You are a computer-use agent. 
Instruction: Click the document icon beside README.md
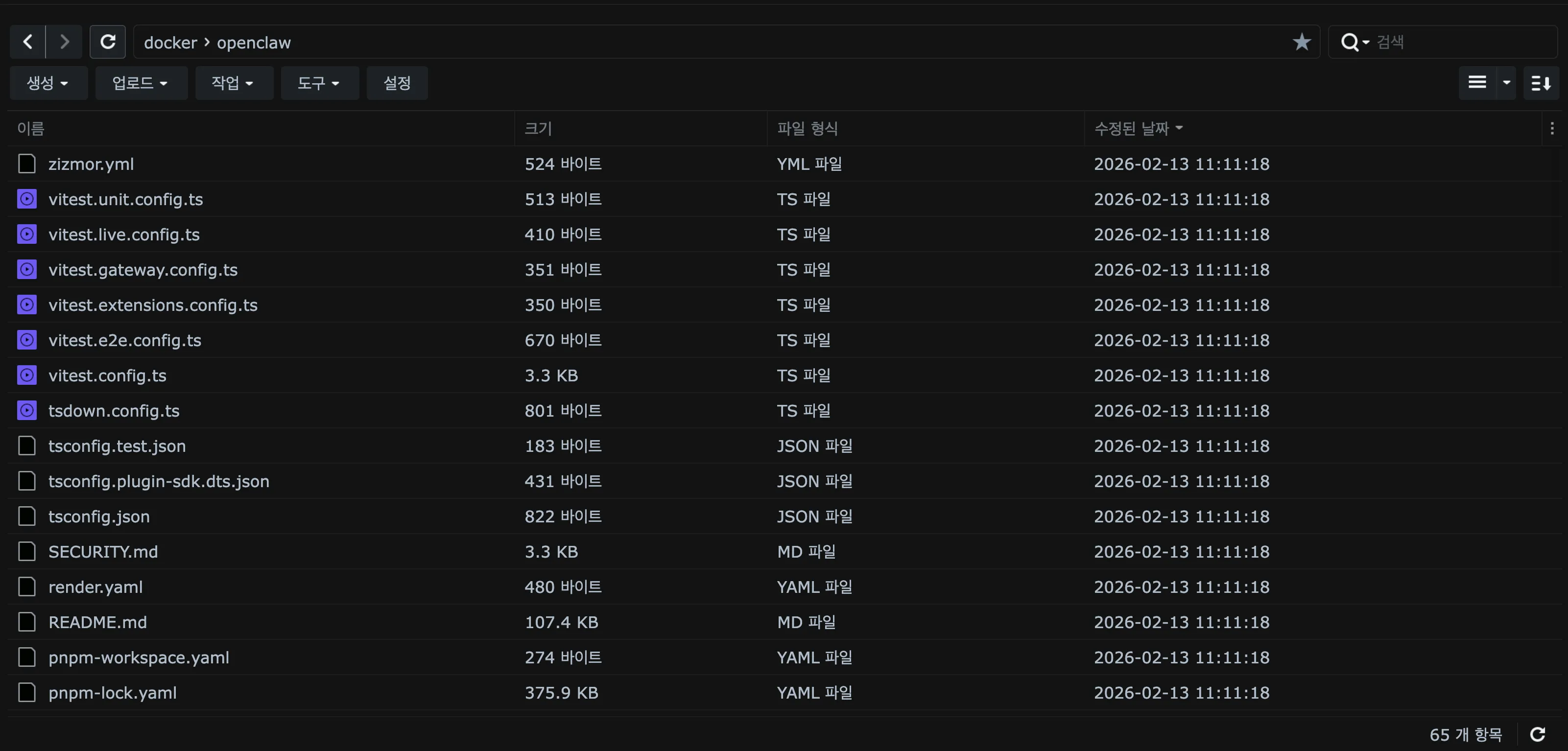27,622
